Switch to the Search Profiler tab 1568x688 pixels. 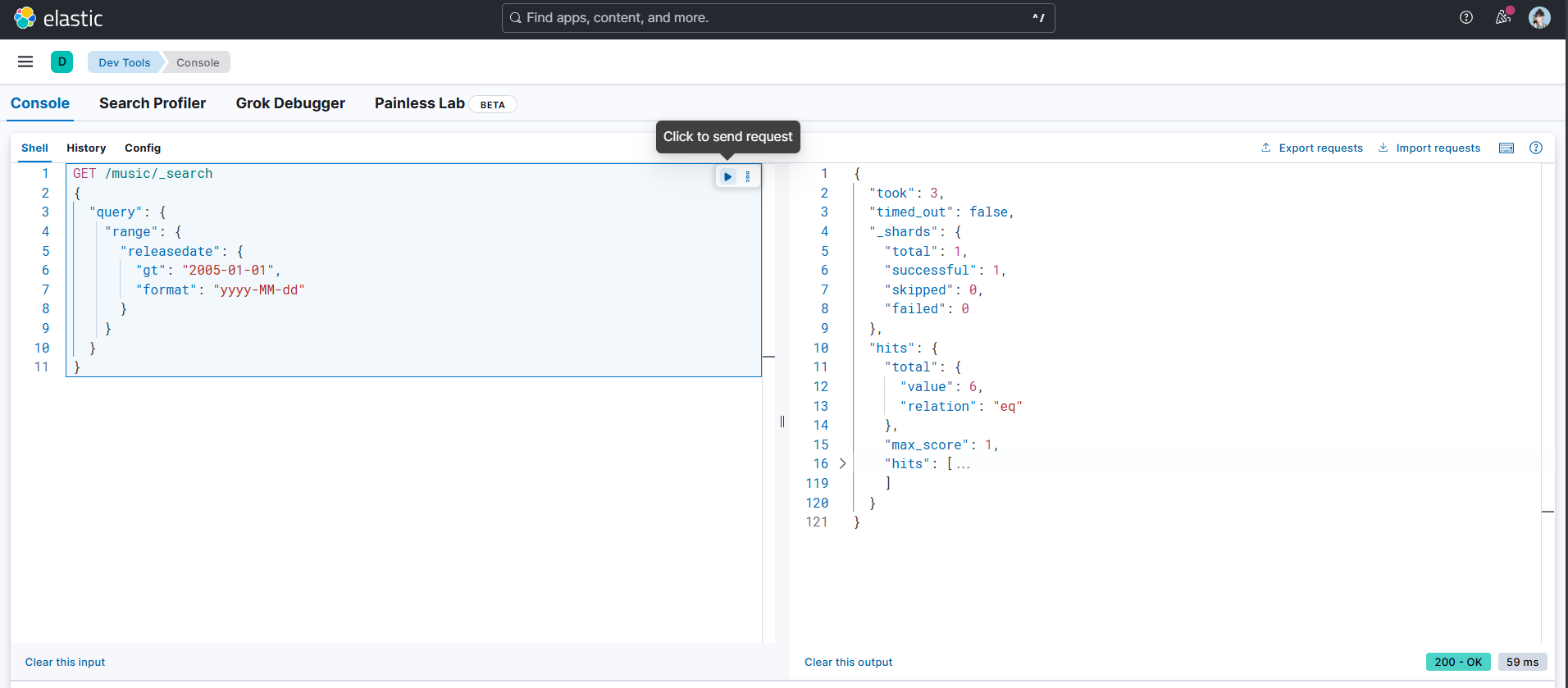[x=153, y=103]
